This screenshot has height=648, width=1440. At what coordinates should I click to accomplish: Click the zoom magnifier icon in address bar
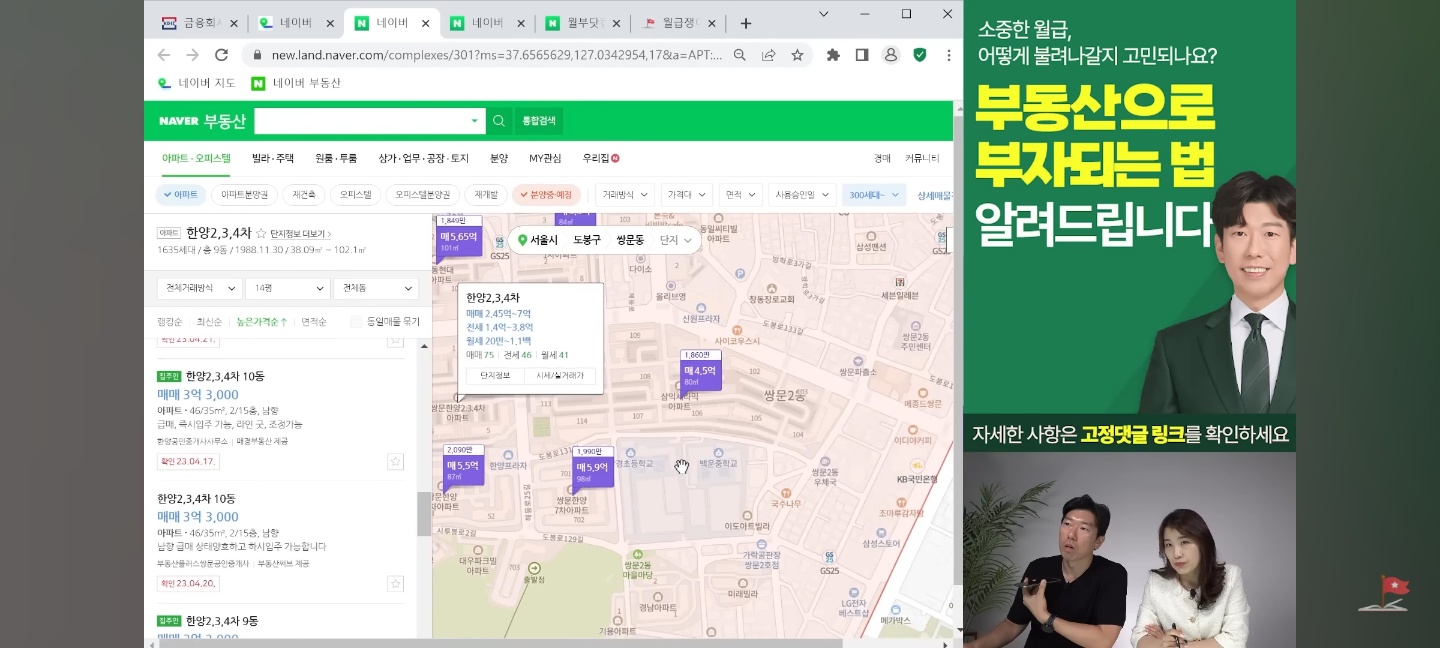(740, 55)
